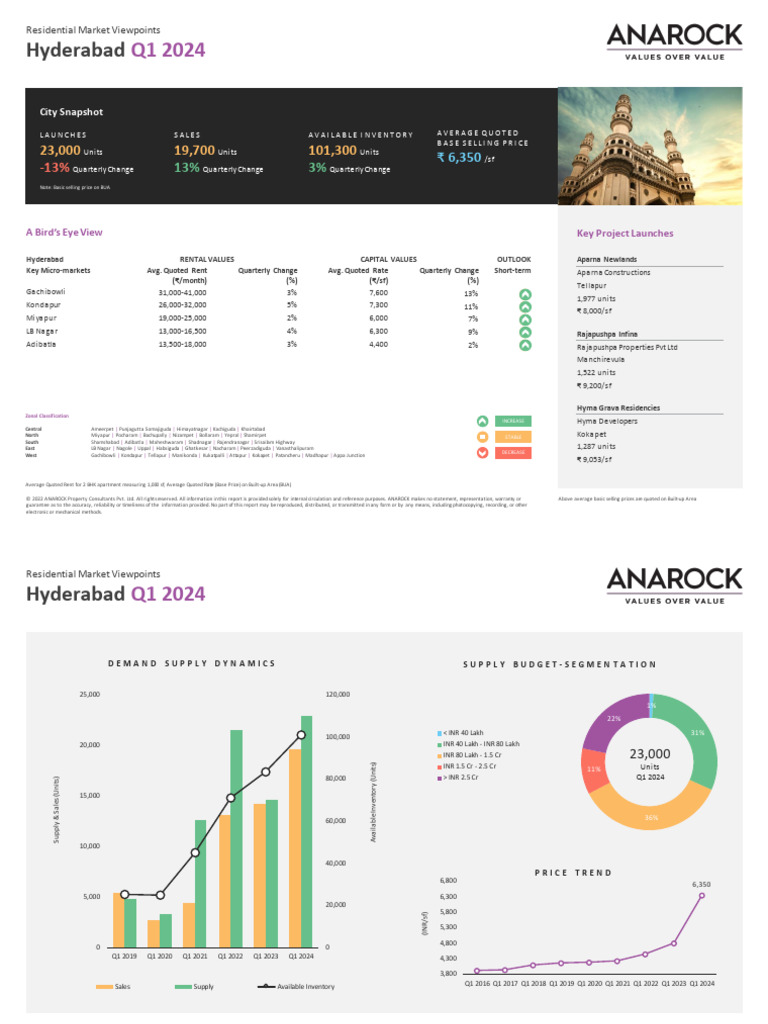Image resolution: width=768 pixels, height=1024 pixels.
Task: Click the Adibatla capital rate '4,400'
Action: [379, 345]
